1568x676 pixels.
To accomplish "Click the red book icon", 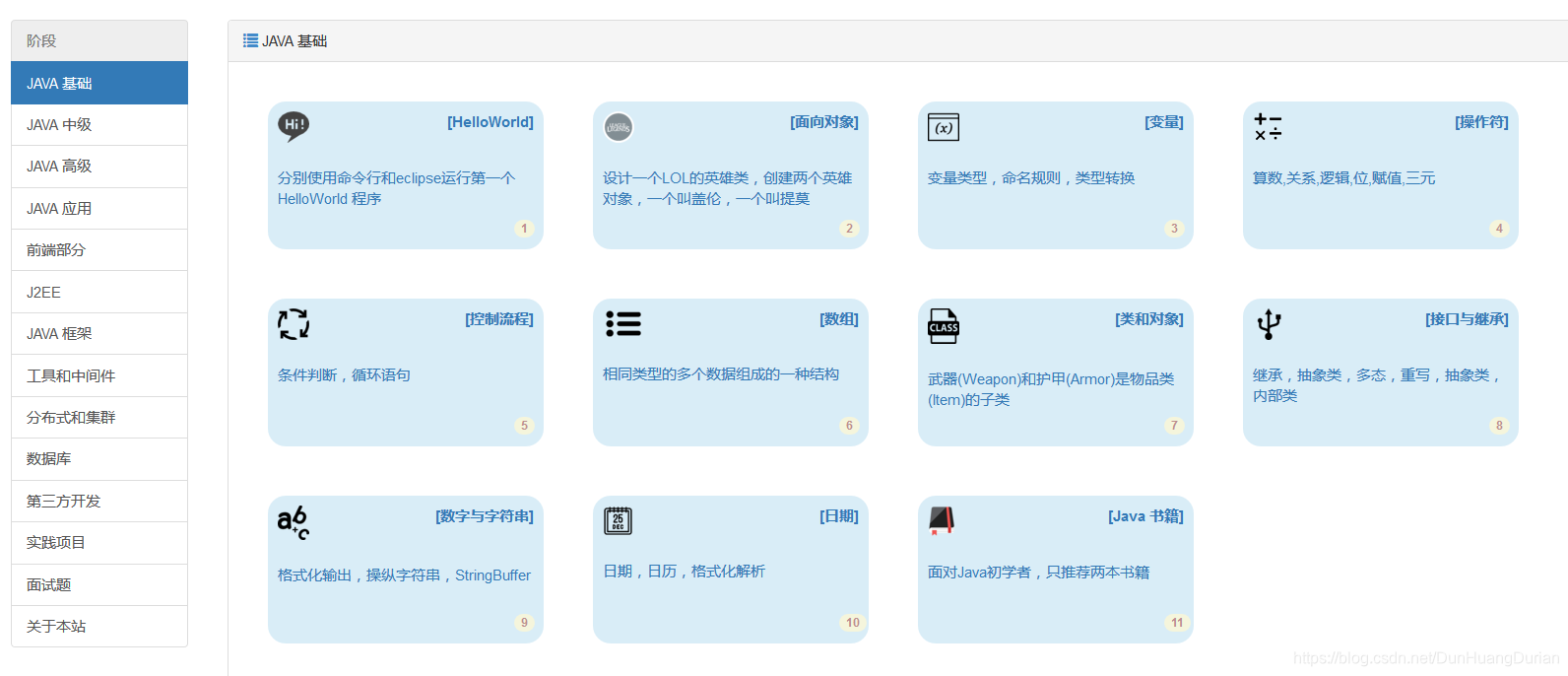I will (x=942, y=520).
